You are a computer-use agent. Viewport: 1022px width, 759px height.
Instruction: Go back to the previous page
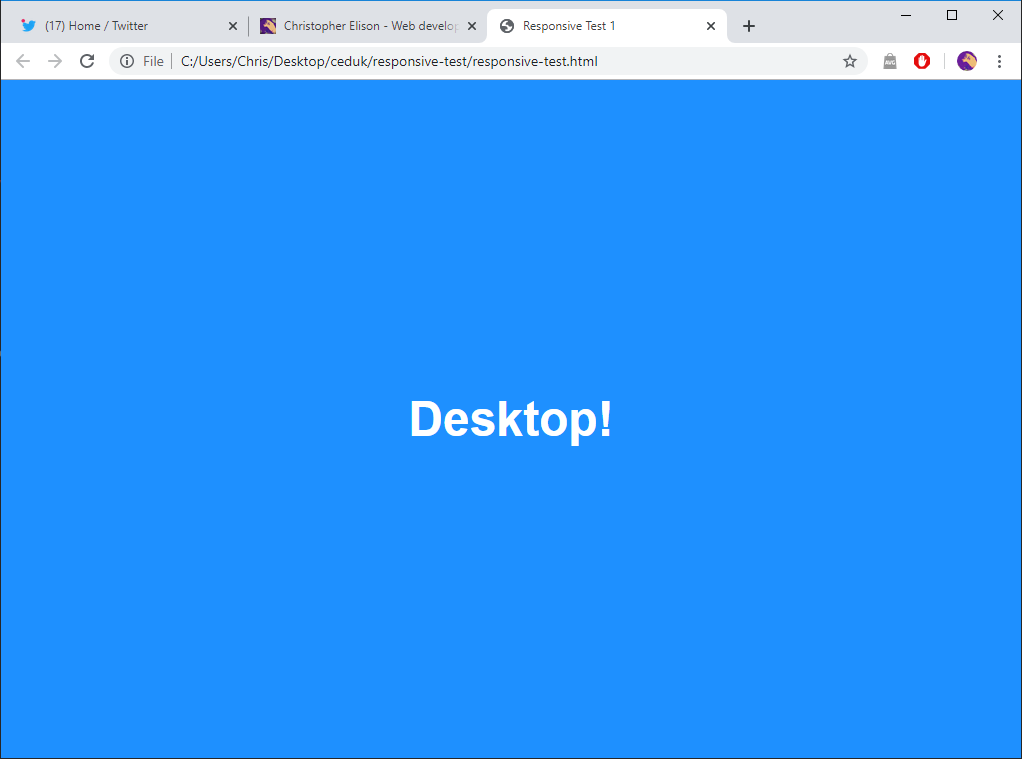[23, 61]
